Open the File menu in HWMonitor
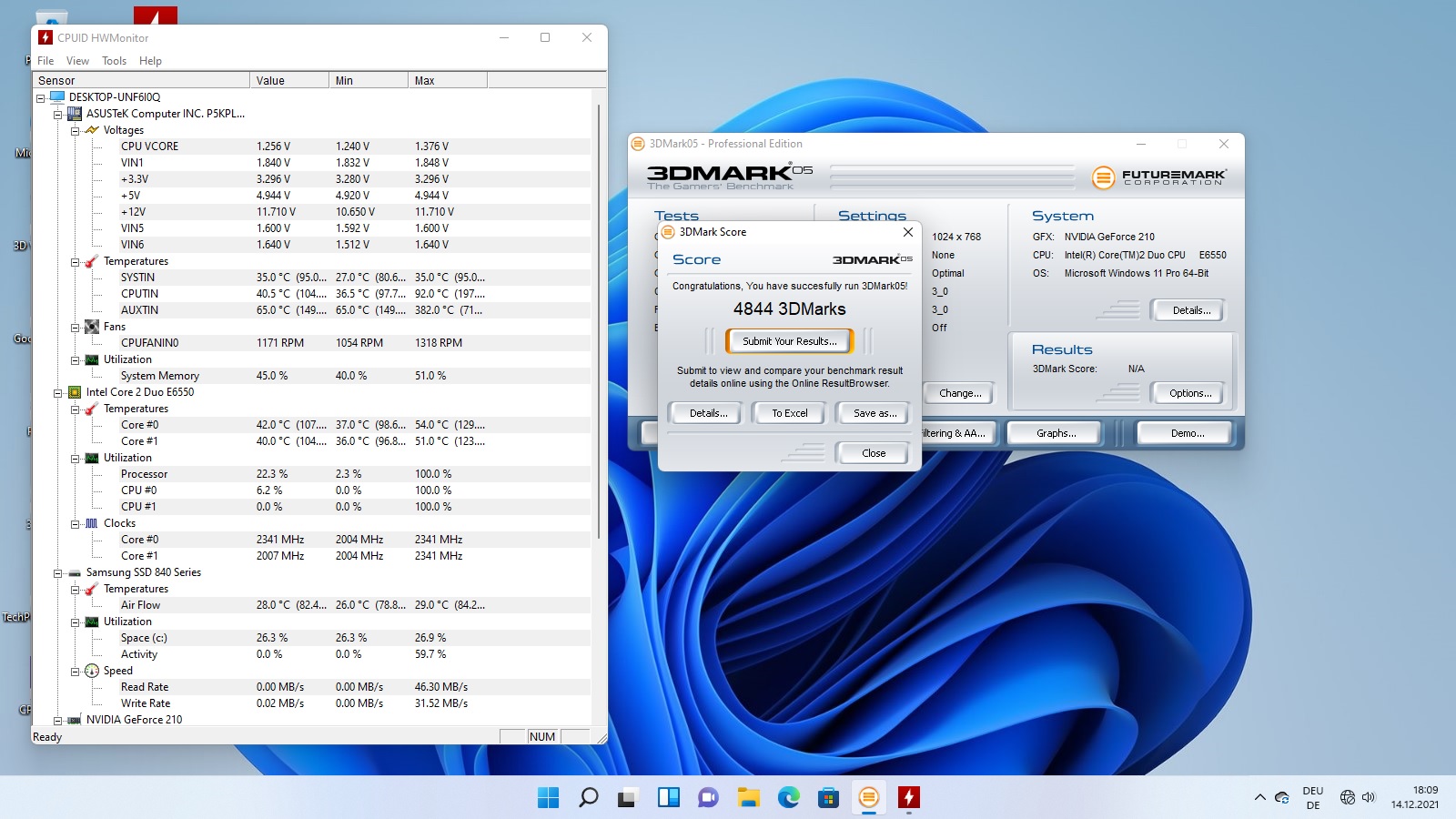Viewport: 1456px width, 819px height. [x=45, y=61]
